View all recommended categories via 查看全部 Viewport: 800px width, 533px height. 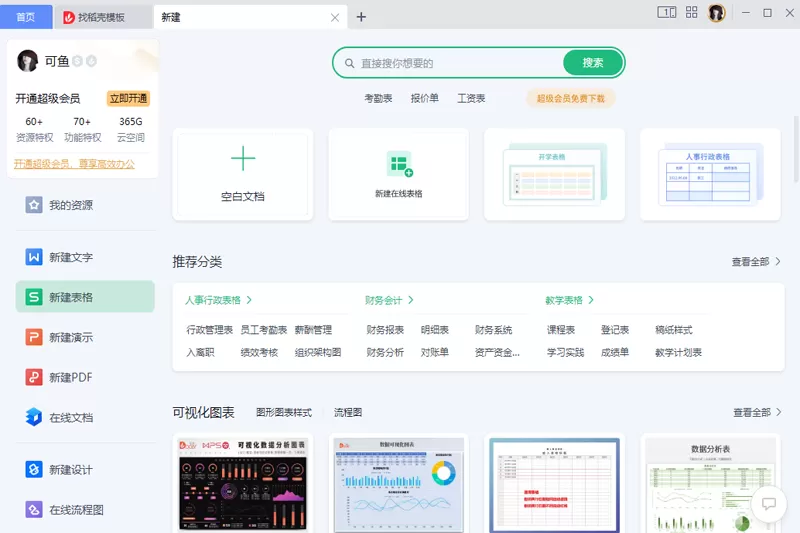756,262
